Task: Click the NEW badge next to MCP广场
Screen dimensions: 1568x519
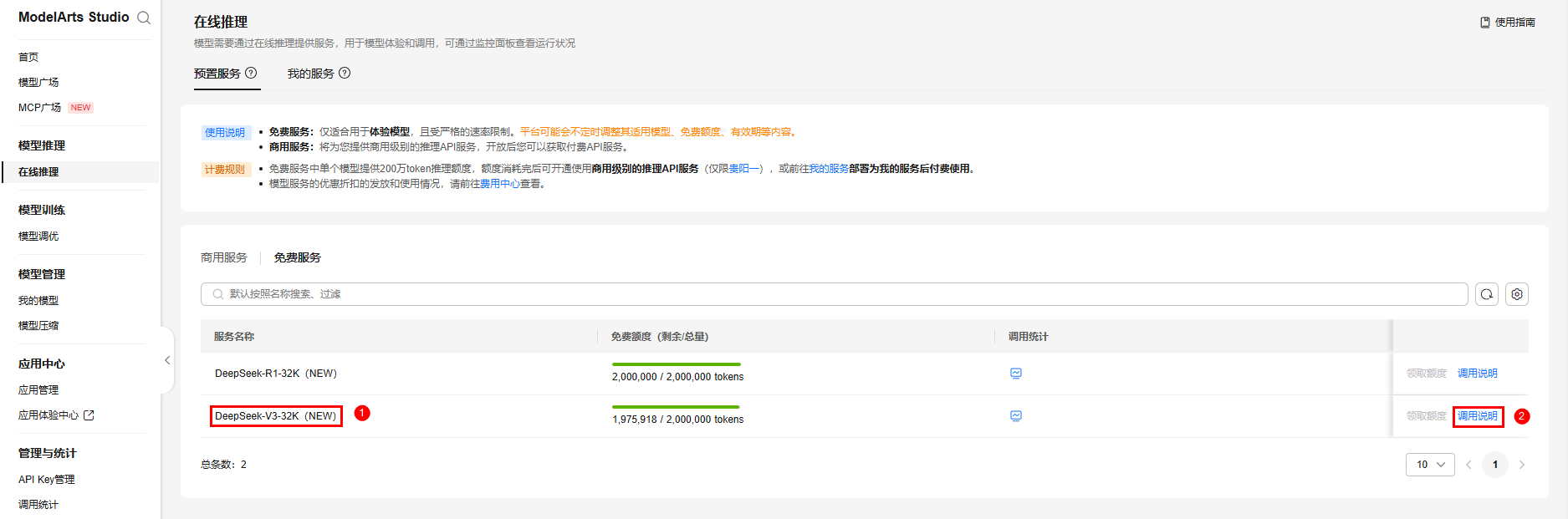Action: tap(81, 108)
